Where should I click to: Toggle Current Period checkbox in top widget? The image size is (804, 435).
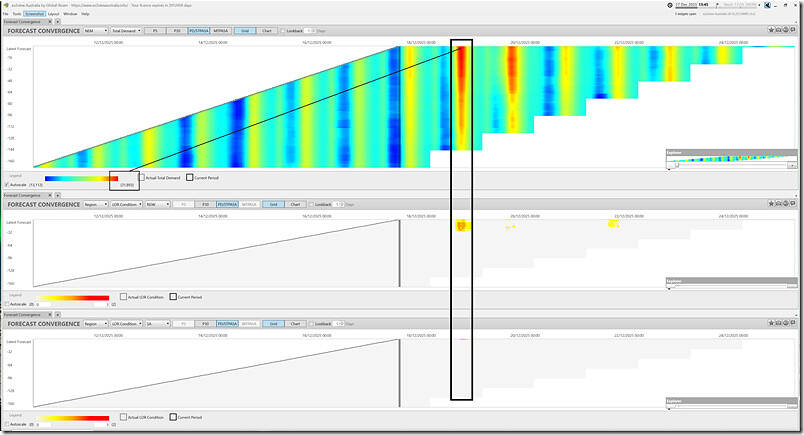[x=189, y=177]
